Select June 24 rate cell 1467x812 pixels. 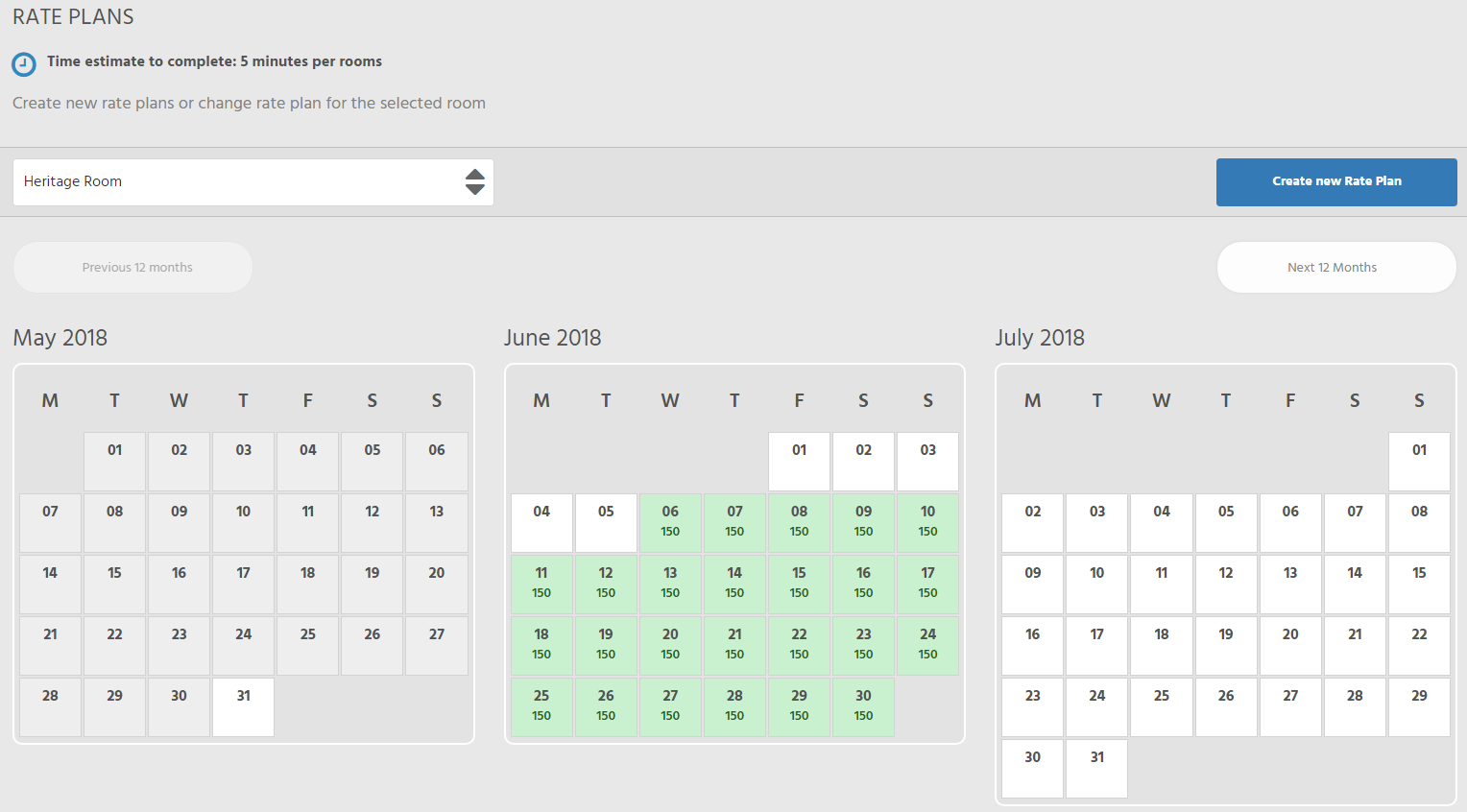[928, 646]
